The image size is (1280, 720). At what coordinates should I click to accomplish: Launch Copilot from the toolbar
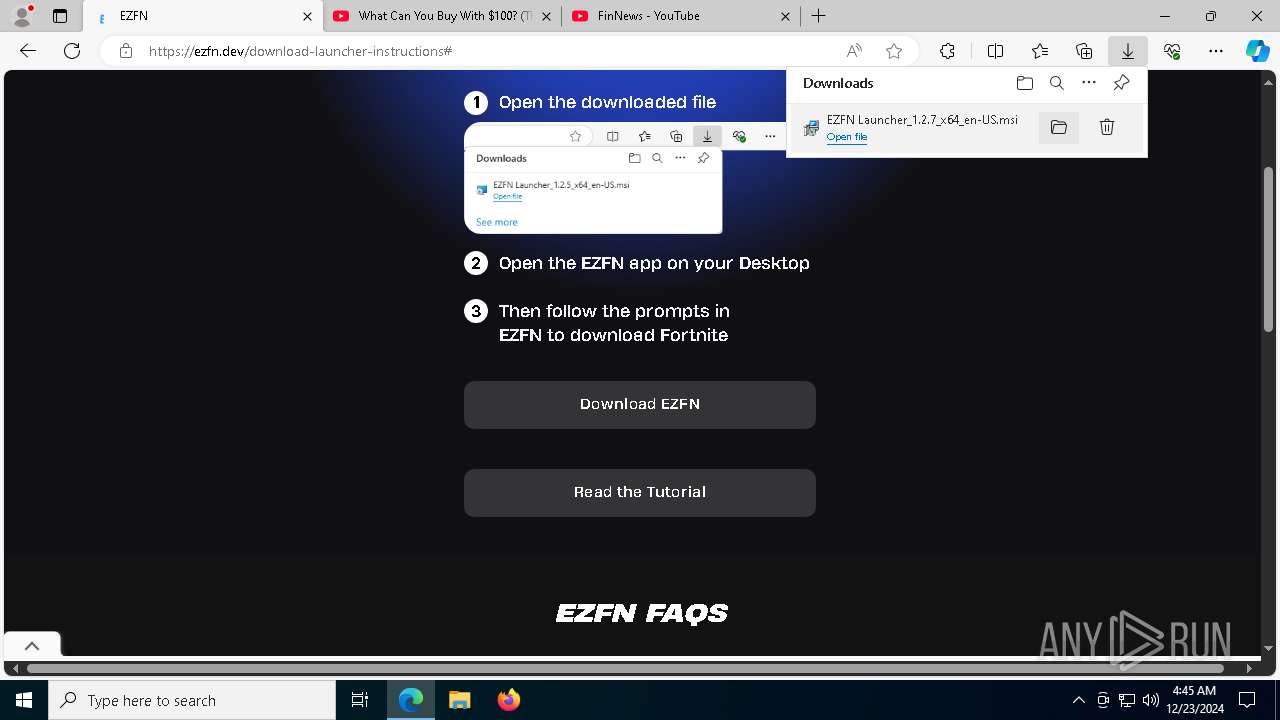coord(1258,51)
